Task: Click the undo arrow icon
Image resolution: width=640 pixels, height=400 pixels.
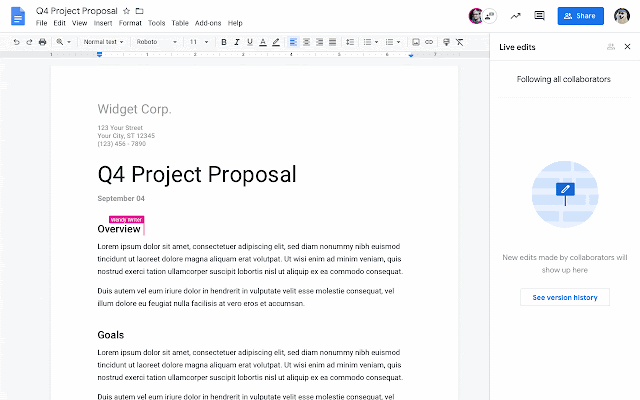Action: 16,42
